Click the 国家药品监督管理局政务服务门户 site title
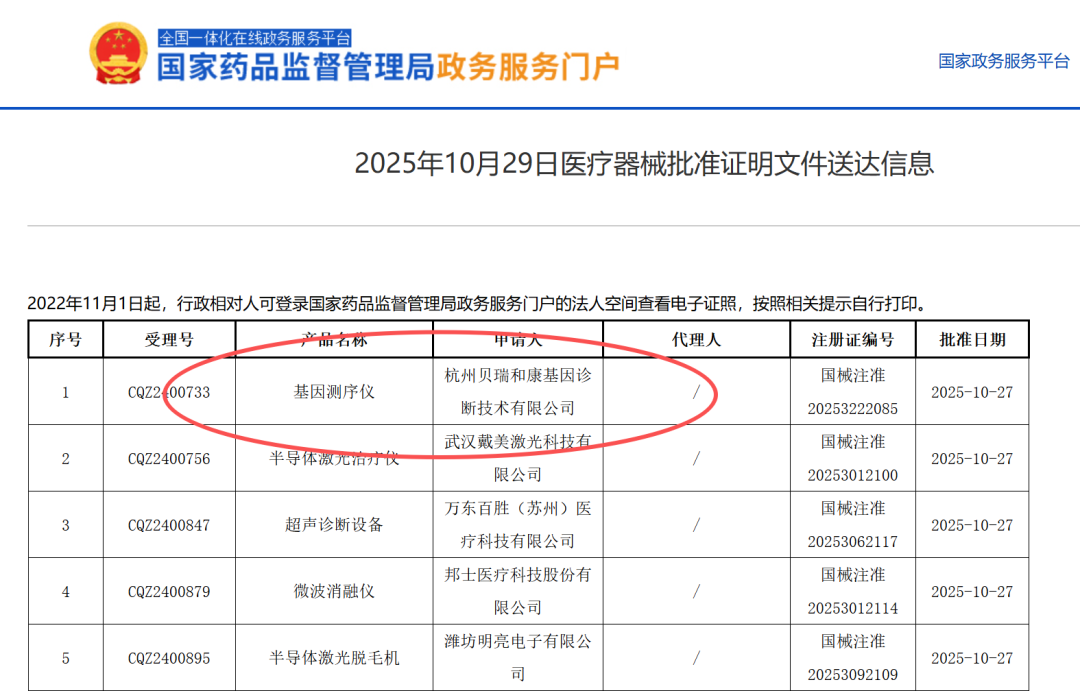The image size is (1080, 691). [x=388, y=68]
